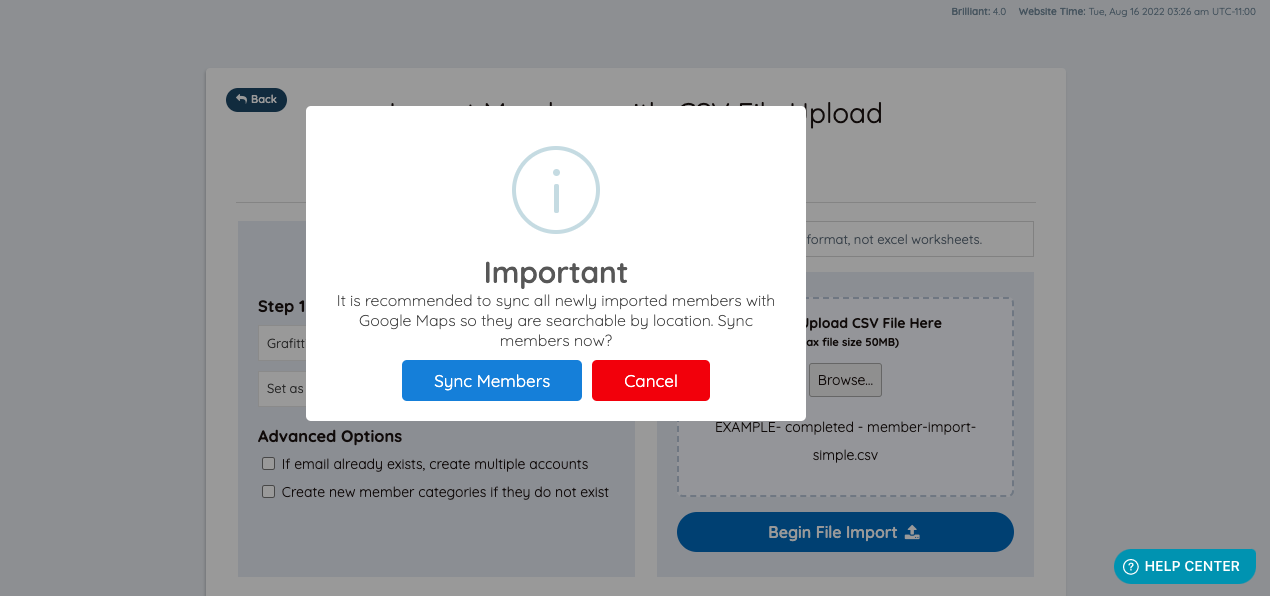Screen dimensions: 1270x596
Task: Open the Help Center
Action: (1184, 566)
